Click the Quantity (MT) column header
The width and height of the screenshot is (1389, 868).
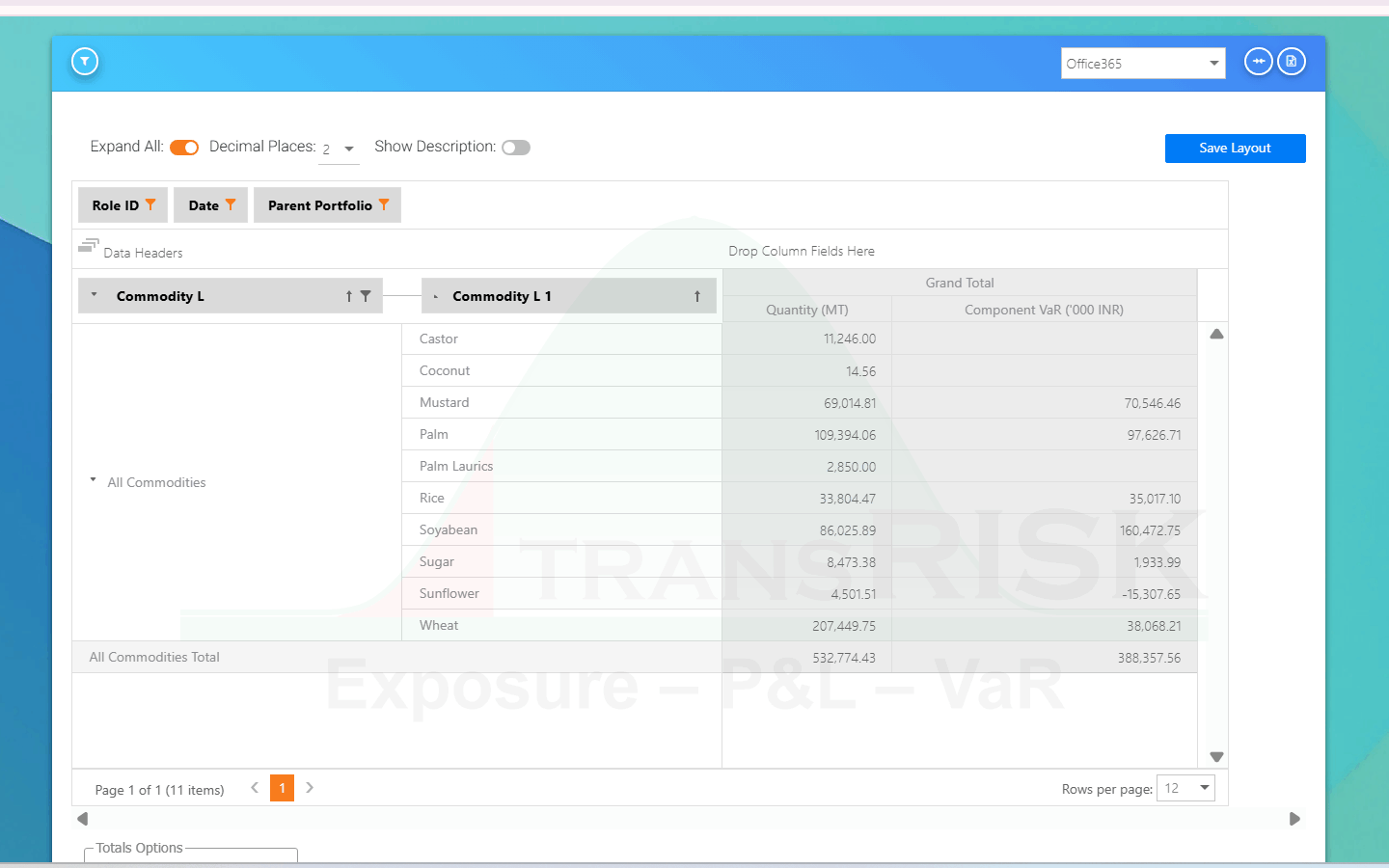(x=807, y=310)
